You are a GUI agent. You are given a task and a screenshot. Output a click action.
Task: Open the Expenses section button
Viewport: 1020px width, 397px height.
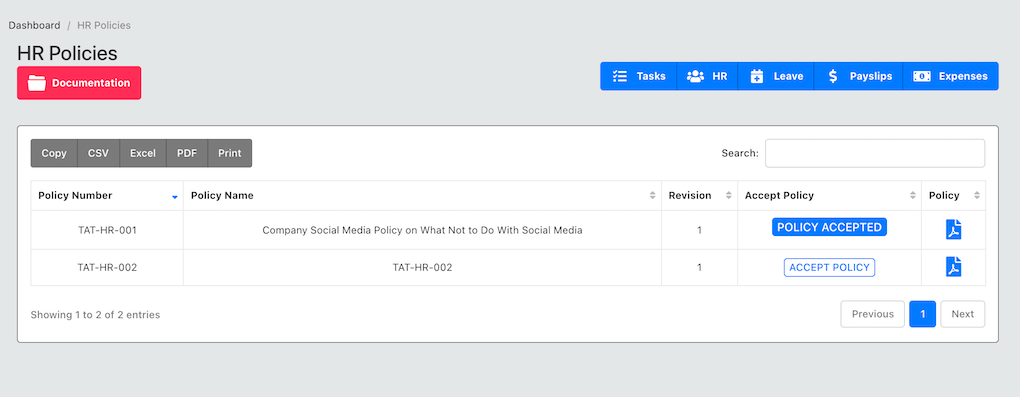[x=950, y=76]
